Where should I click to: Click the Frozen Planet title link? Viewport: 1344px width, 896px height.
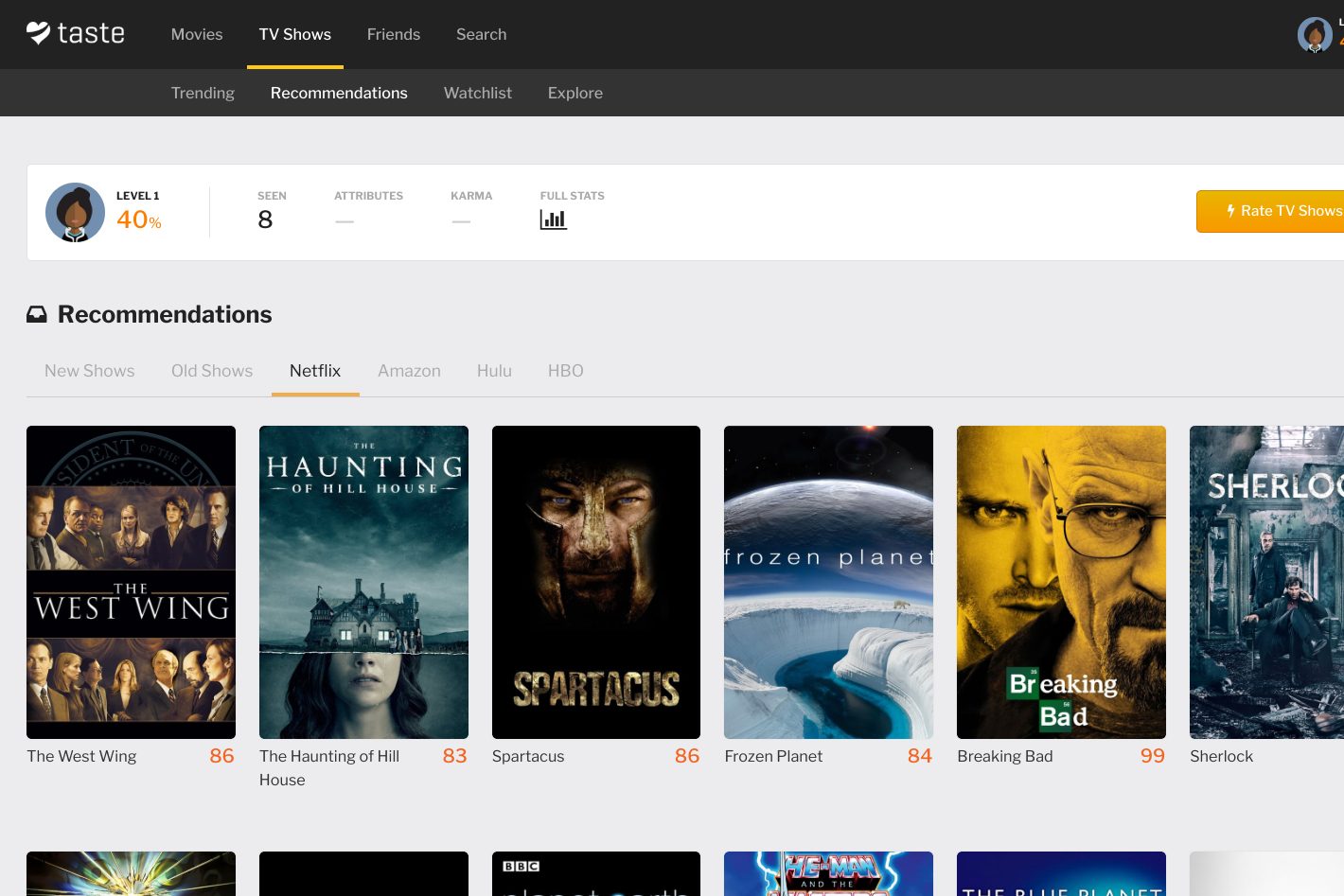pyautogui.click(x=773, y=756)
